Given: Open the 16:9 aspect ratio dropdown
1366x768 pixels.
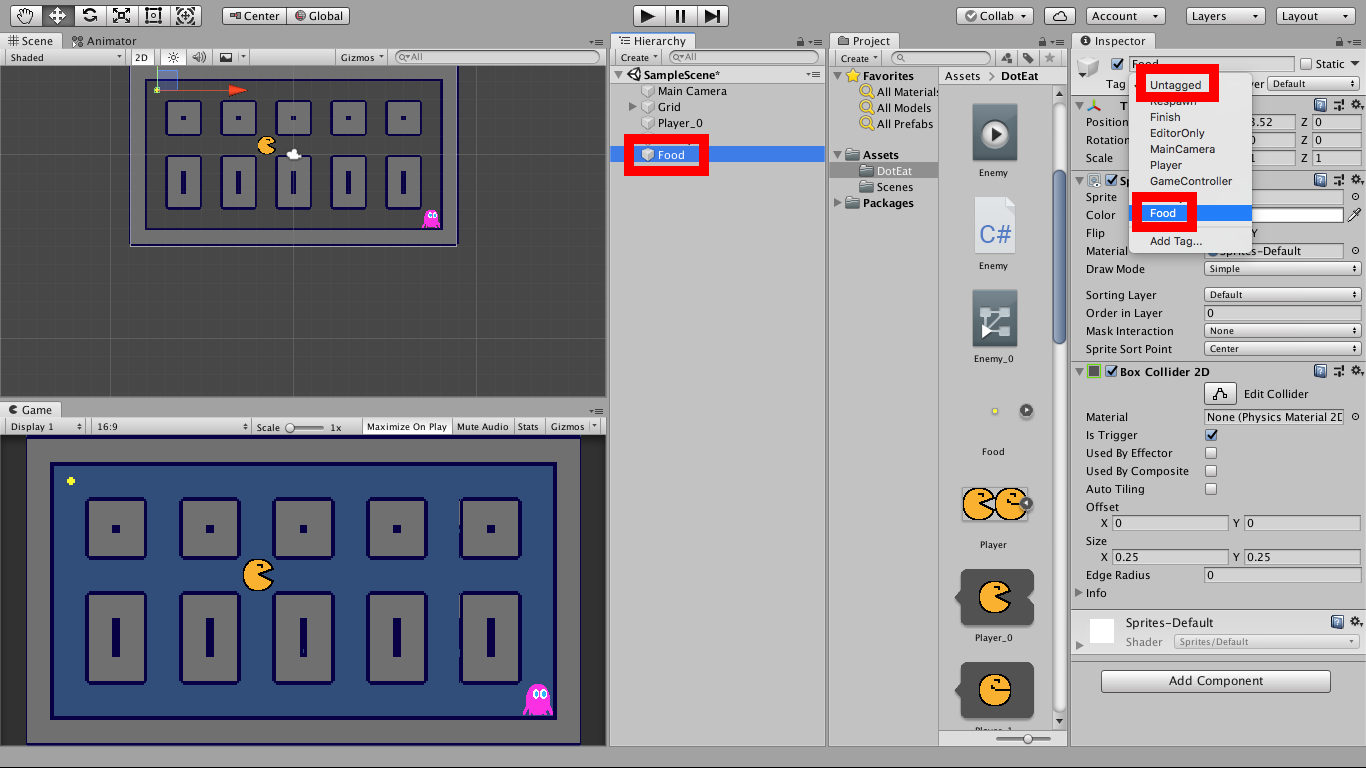Looking at the screenshot, I should (x=172, y=427).
